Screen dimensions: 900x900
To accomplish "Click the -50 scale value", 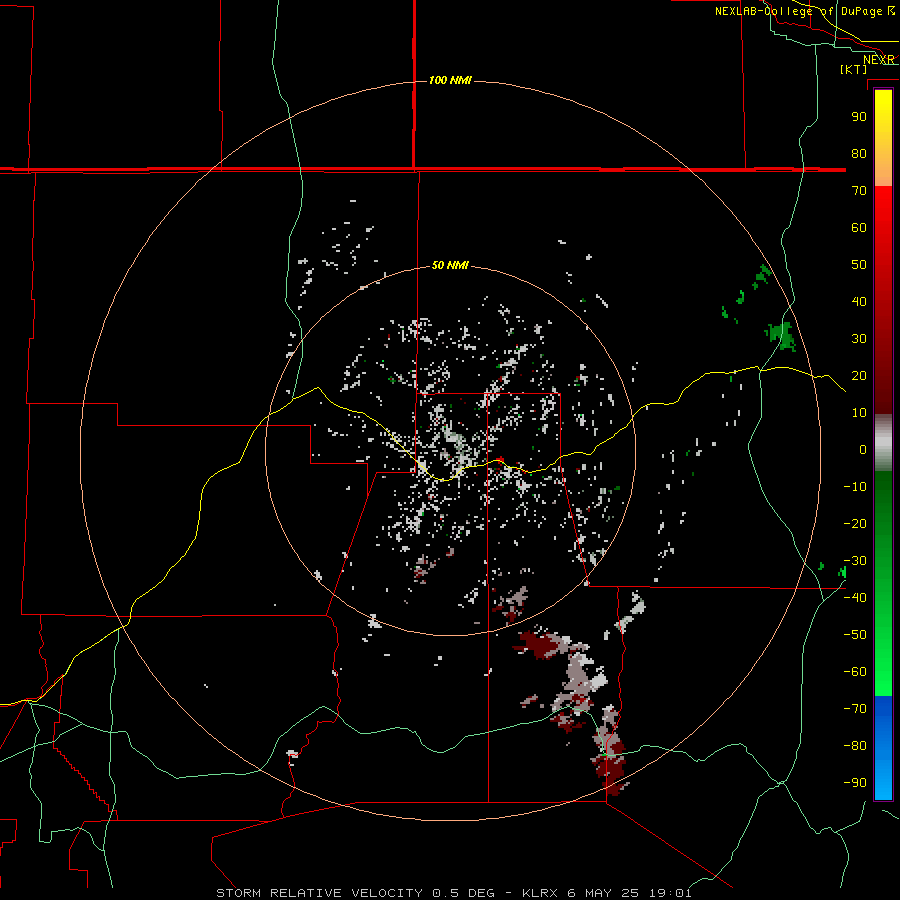I will tap(855, 634).
